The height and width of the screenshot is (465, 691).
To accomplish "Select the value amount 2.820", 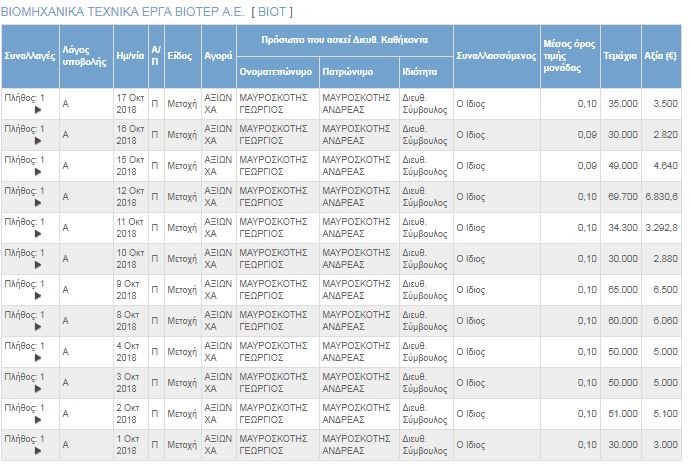I will coord(665,134).
